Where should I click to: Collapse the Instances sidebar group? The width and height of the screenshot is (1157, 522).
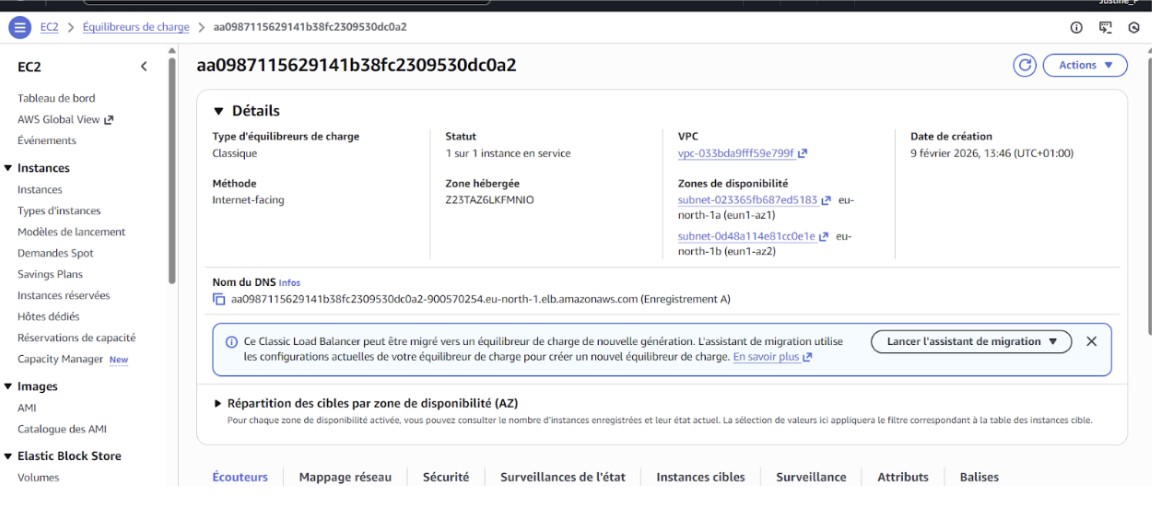tap(8, 168)
